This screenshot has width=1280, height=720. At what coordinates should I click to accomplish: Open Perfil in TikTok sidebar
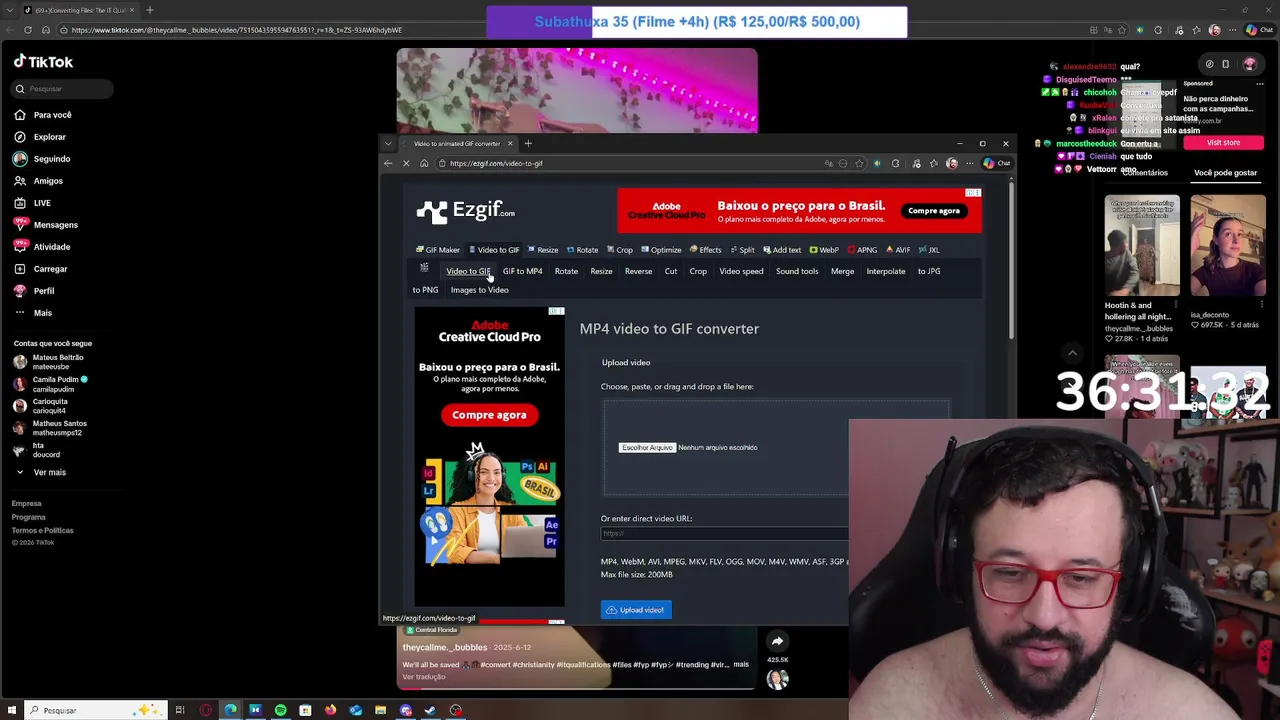34,291
